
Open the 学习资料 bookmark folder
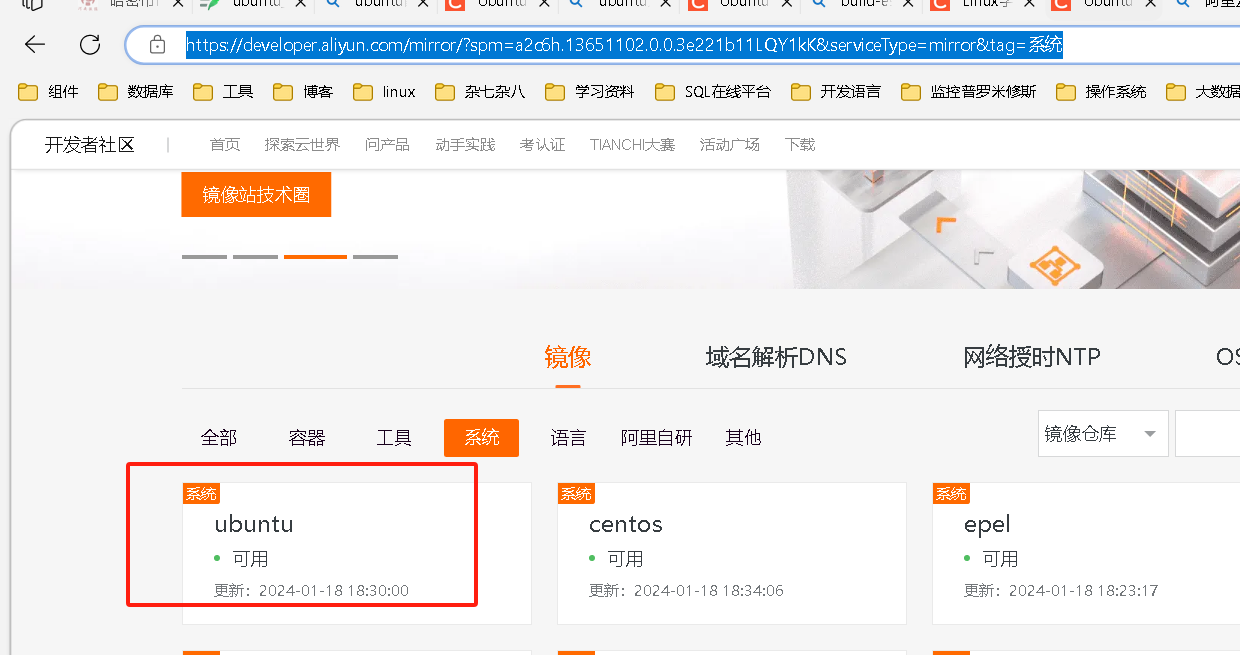[x=590, y=92]
